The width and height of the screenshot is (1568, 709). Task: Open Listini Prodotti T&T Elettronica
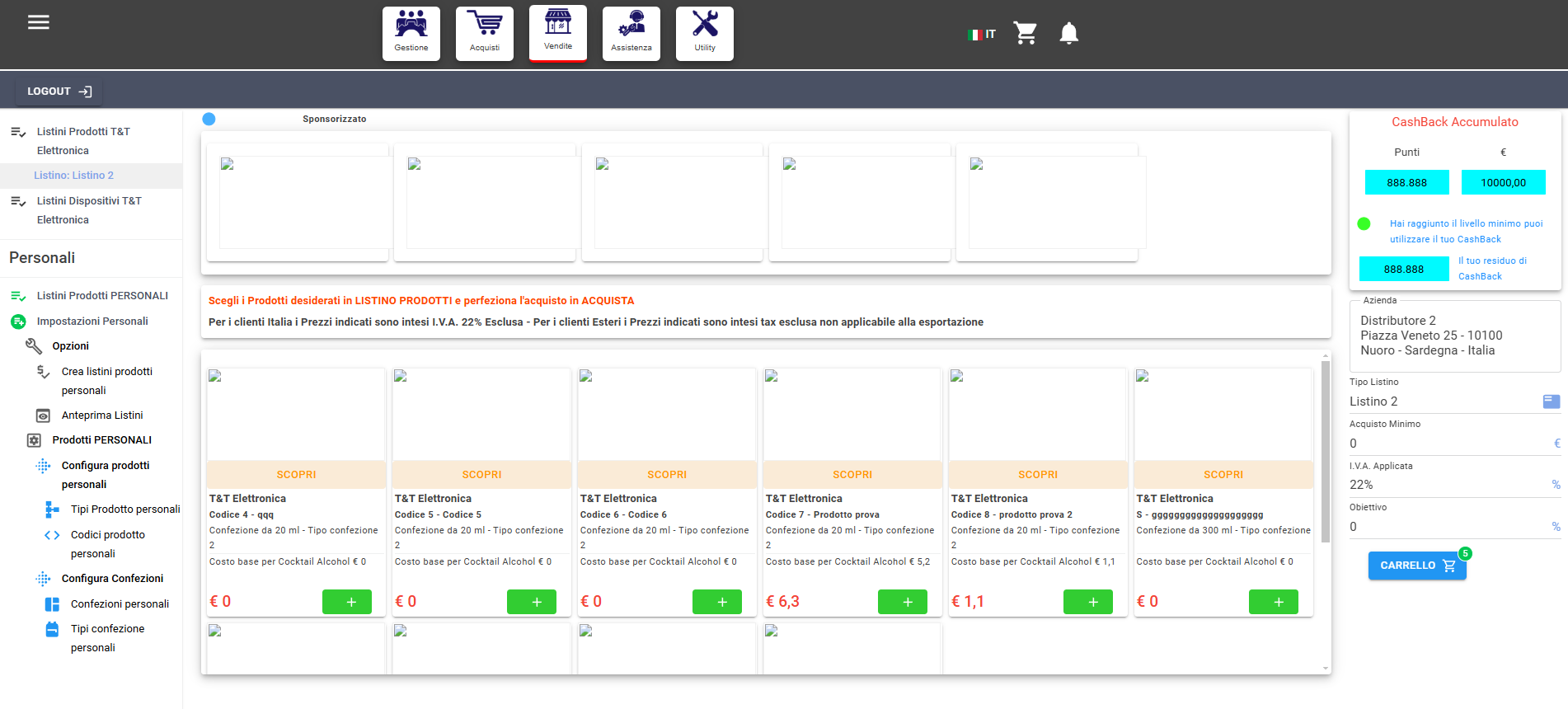(91, 141)
